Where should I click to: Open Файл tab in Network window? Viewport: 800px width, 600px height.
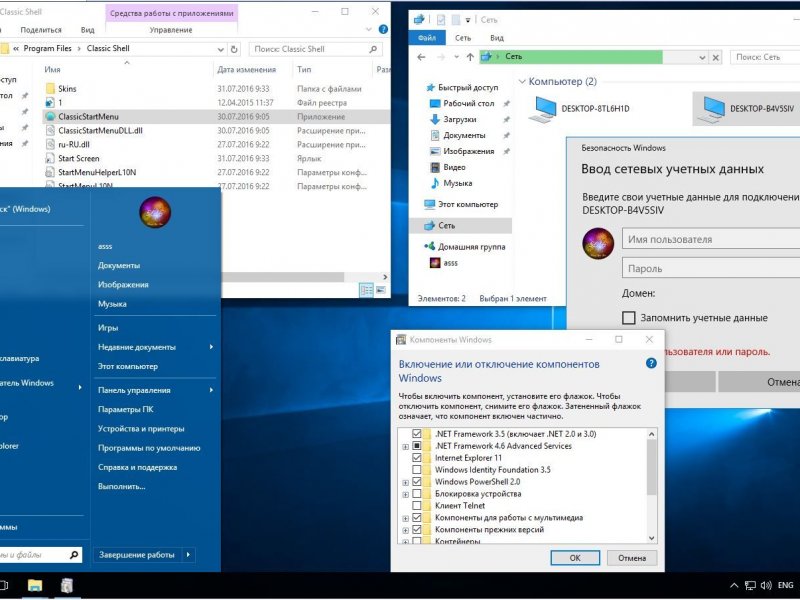427,38
